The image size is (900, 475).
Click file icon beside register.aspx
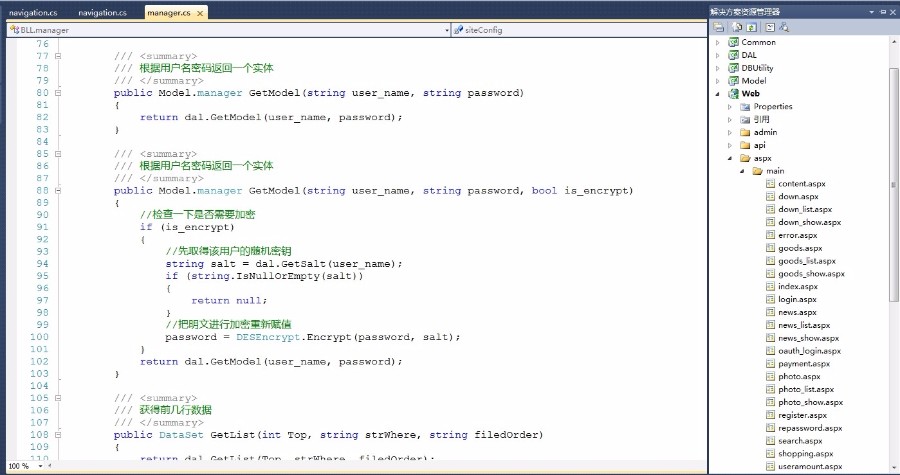(x=770, y=415)
